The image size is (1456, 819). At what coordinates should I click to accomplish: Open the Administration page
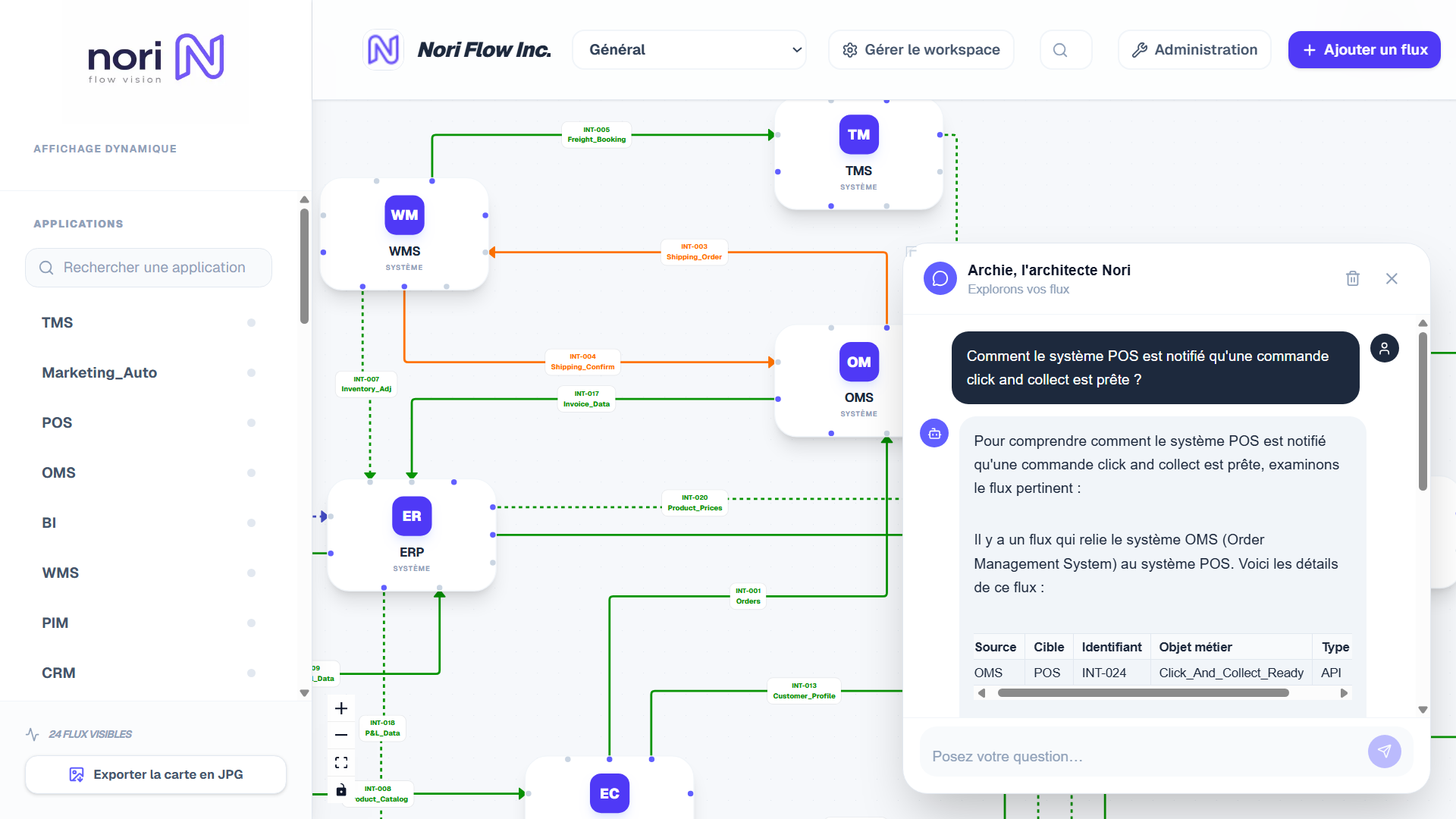[x=1194, y=50]
